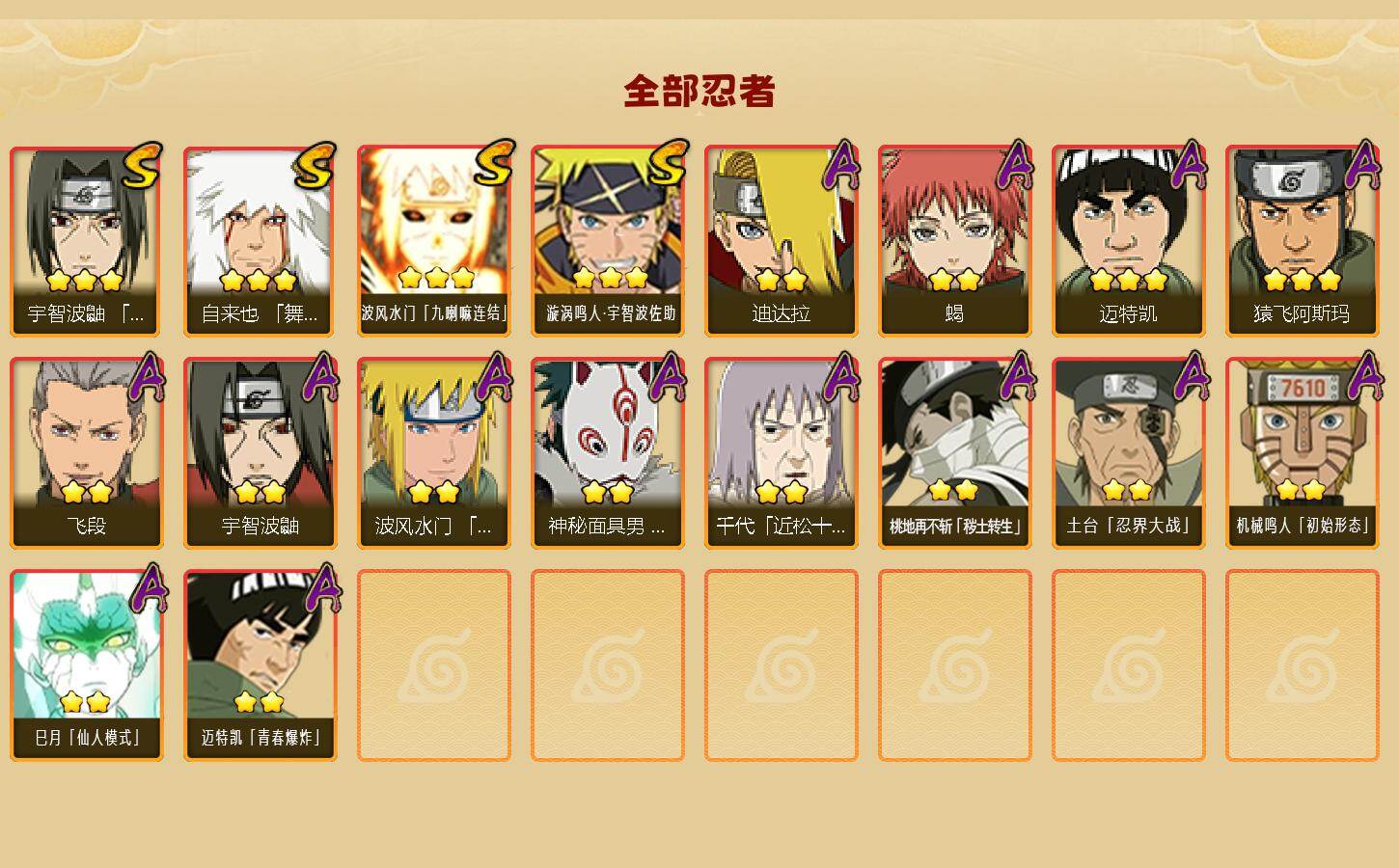
Task: Click 机械鸣人「初始形态」card
Action: [x=1303, y=453]
